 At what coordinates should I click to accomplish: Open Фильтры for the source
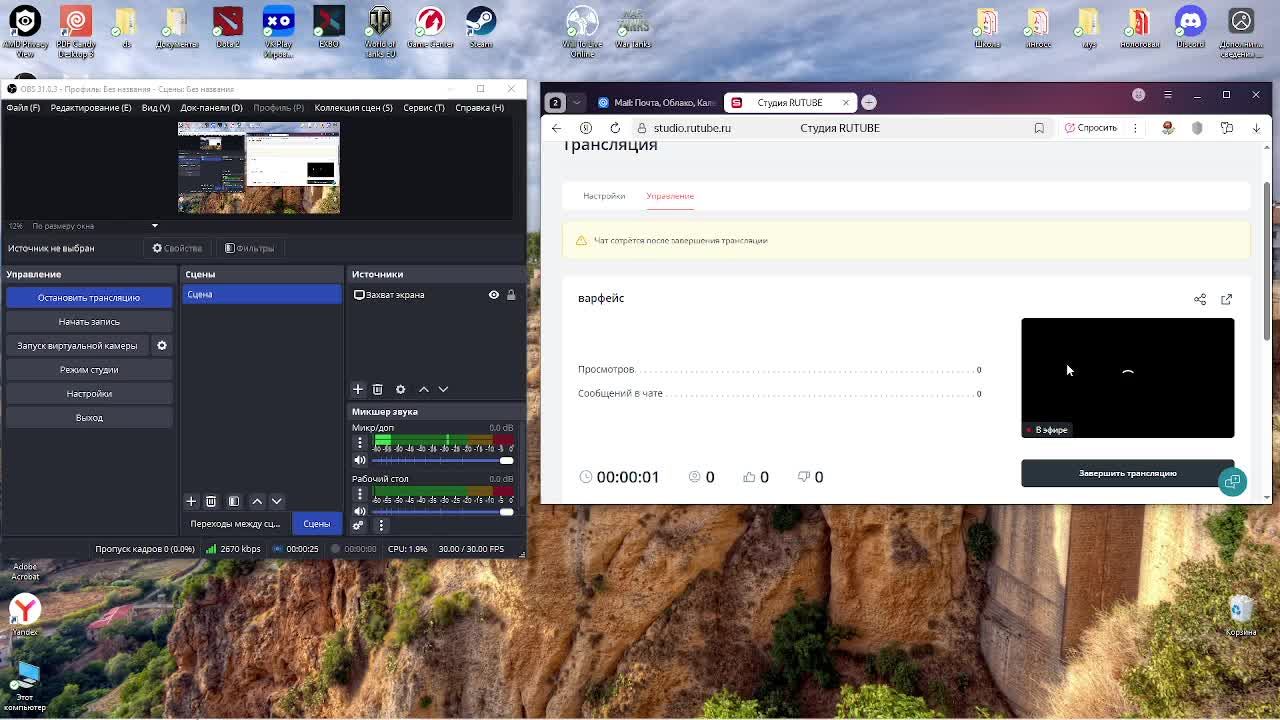250,248
